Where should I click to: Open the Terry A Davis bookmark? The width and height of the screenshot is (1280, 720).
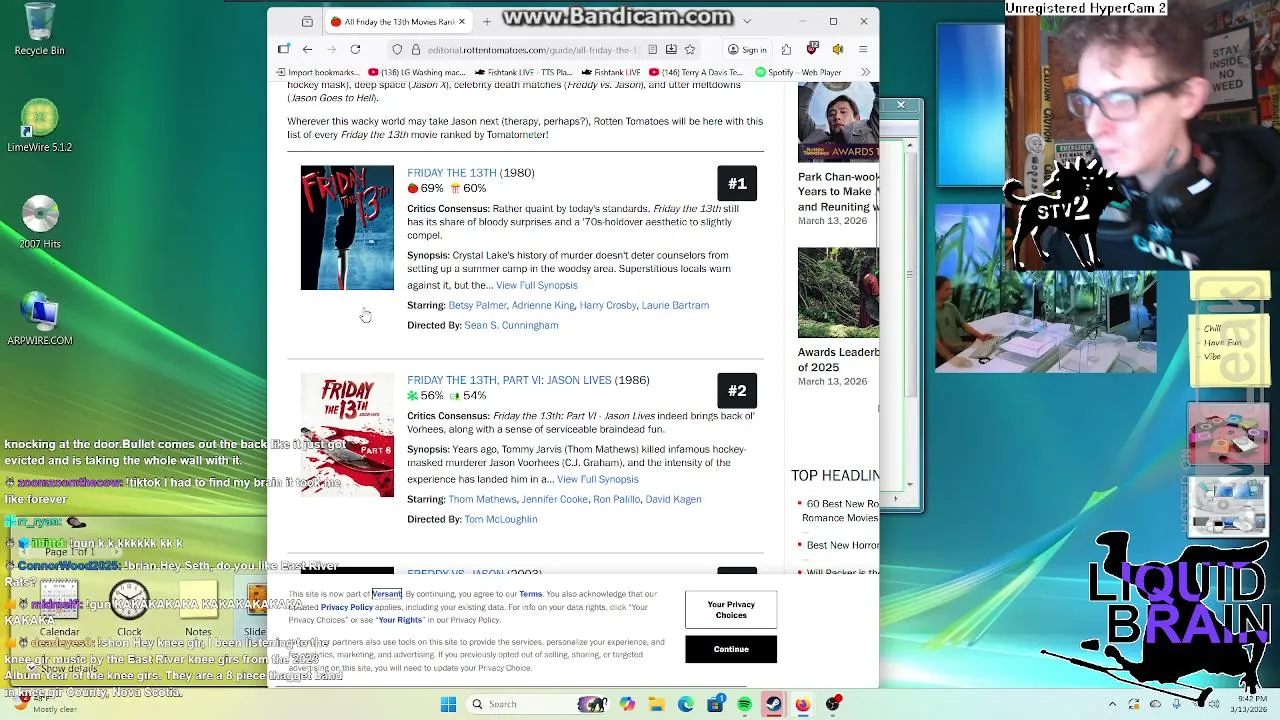(696, 72)
